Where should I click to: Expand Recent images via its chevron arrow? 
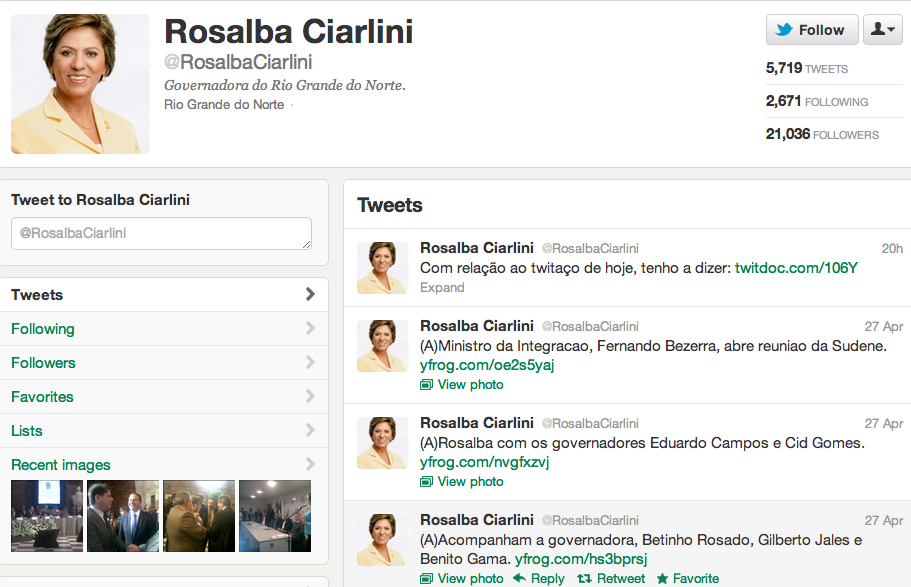click(x=310, y=464)
